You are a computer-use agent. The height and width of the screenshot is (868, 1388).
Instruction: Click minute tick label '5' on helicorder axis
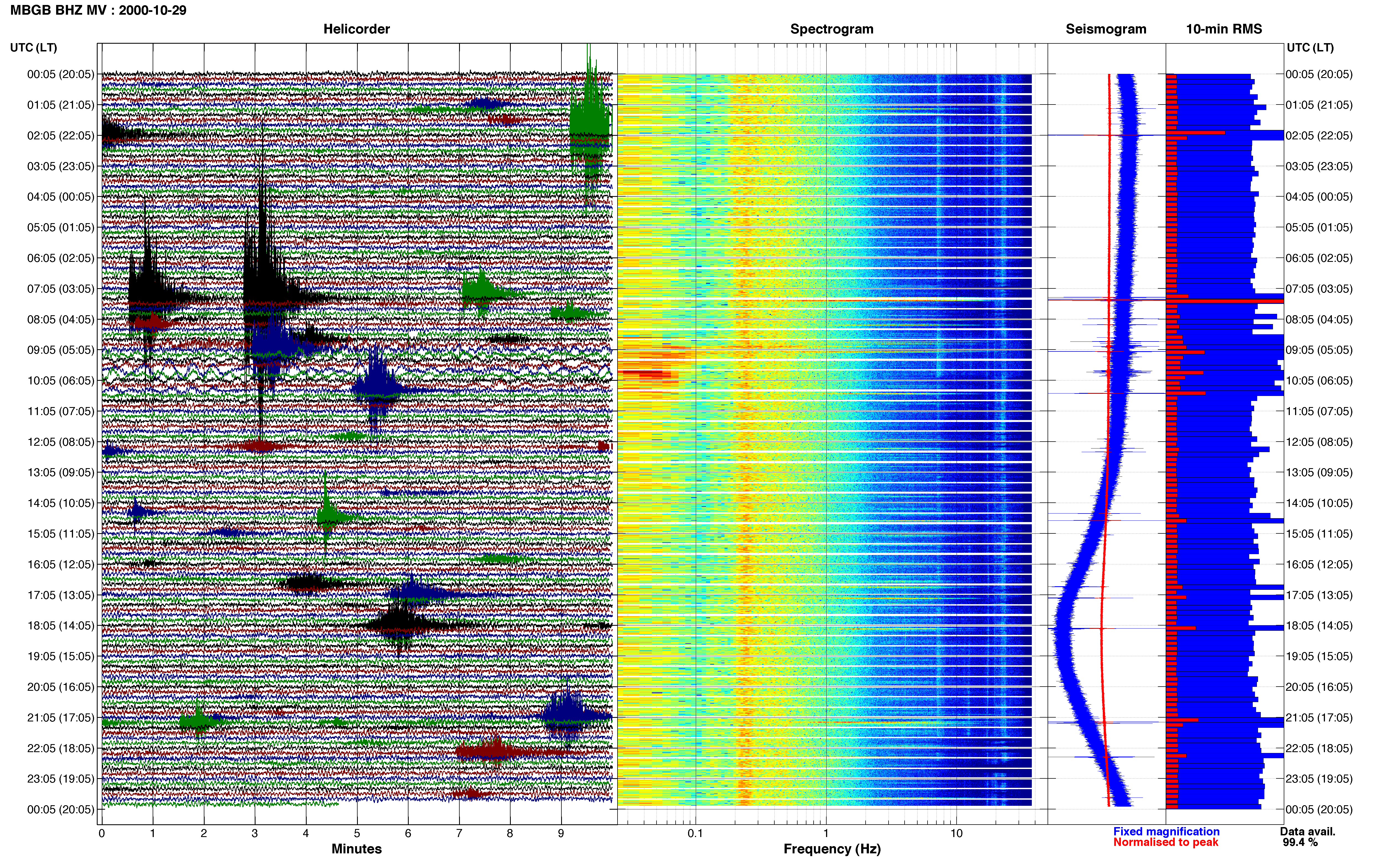point(356,833)
